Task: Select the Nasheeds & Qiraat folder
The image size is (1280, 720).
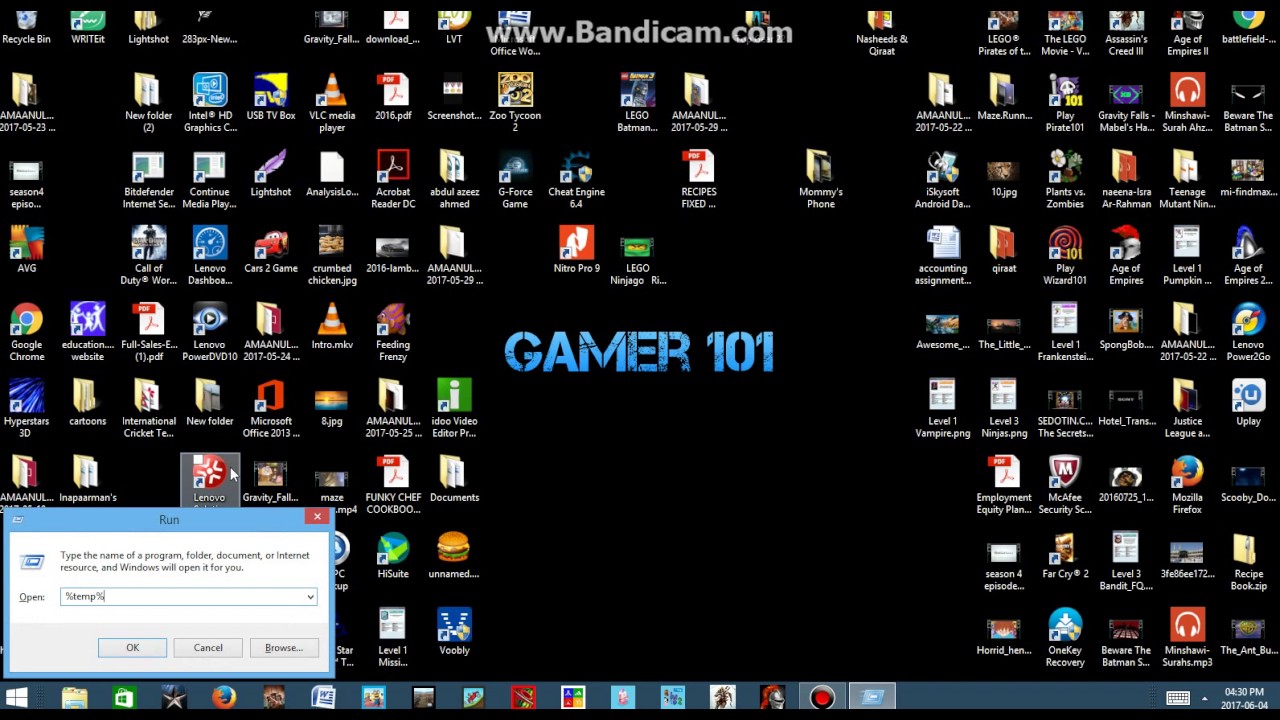Action: [x=881, y=32]
